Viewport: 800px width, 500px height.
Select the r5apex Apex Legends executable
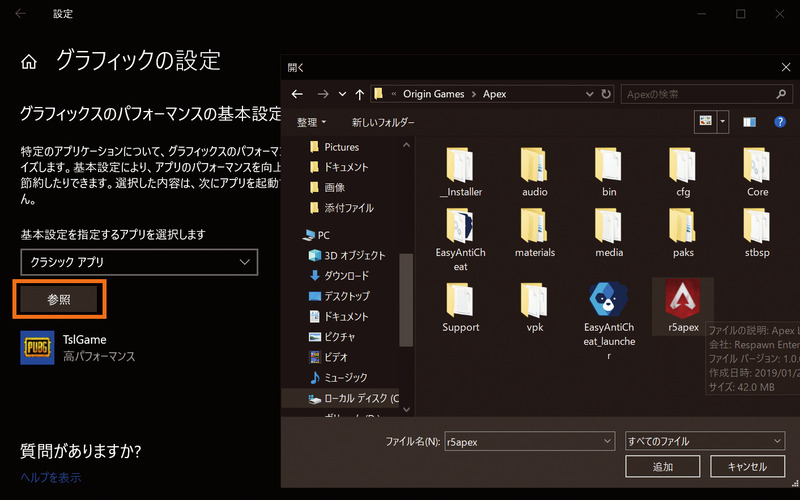[683, 306]
